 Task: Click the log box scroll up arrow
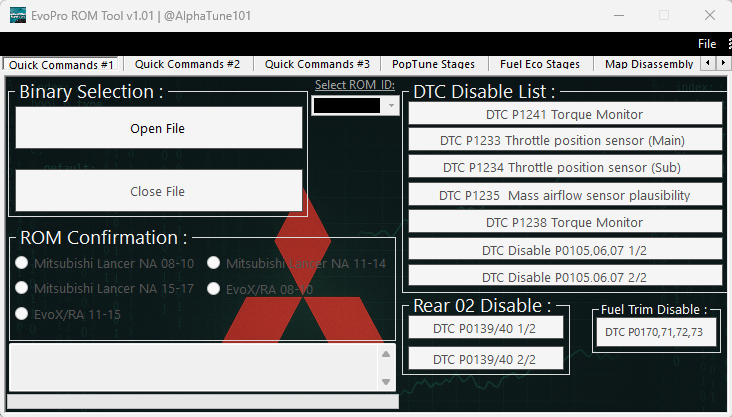386,354
